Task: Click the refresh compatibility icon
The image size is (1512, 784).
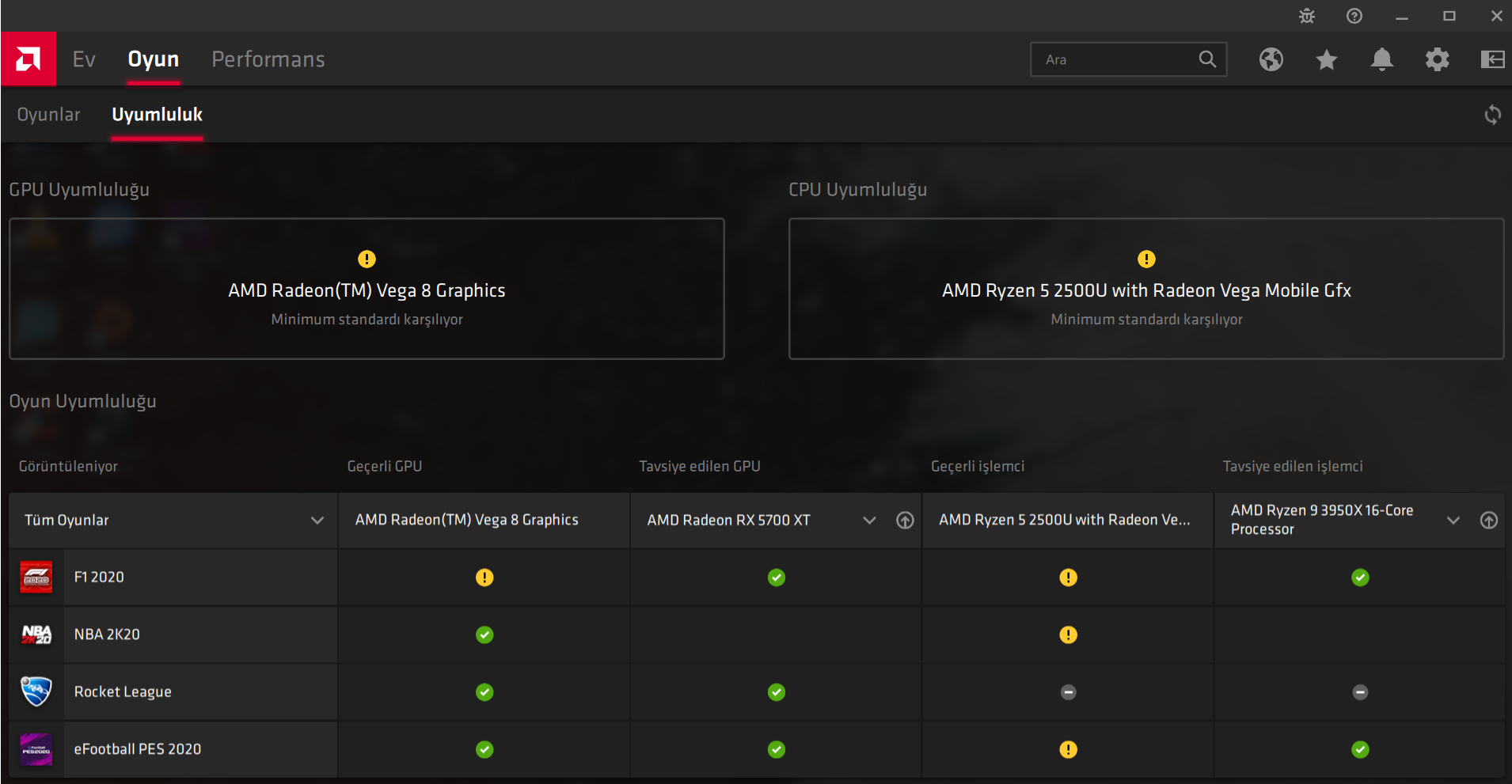Action: [1493, 115]
